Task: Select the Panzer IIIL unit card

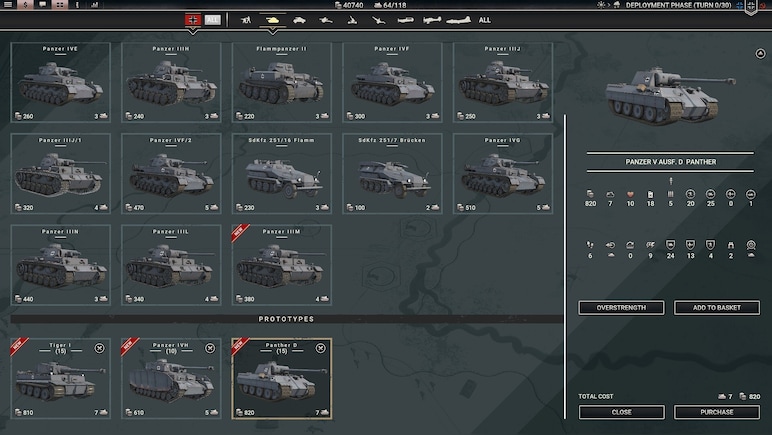Action: click(171, 265)
